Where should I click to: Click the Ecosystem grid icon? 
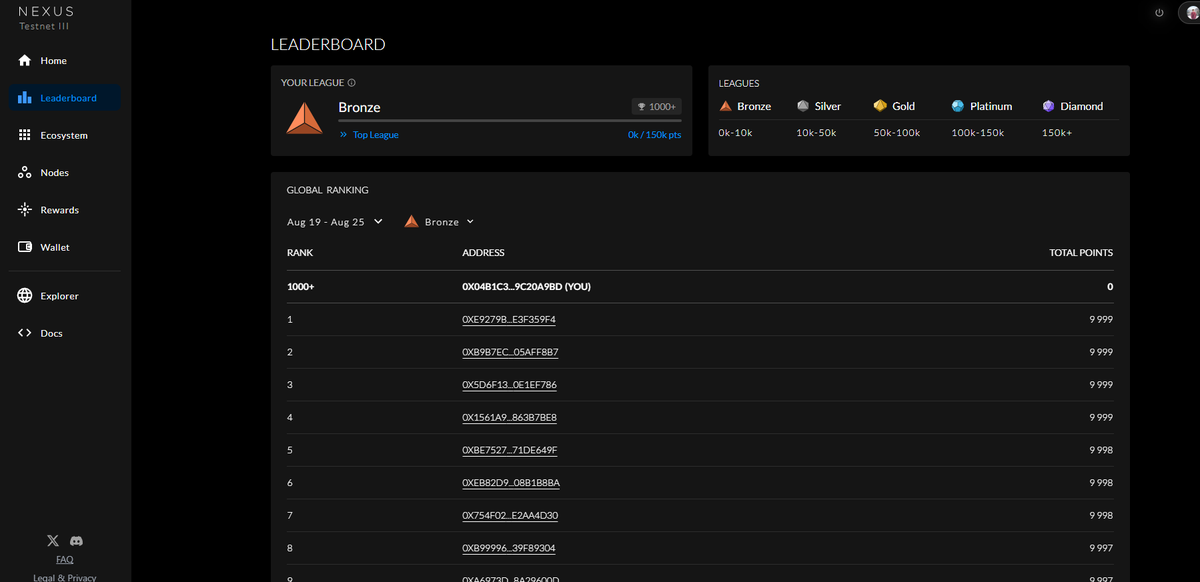[x=25, y=135]
